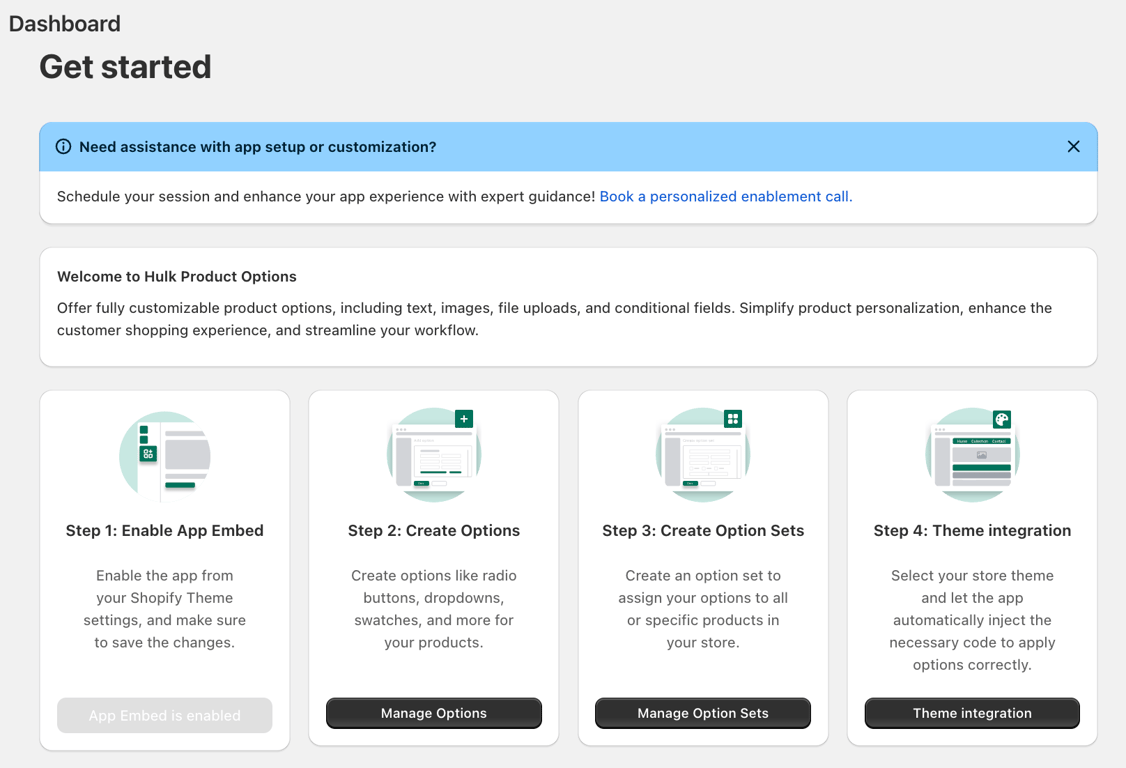
Task: Click the Get started title
Action: (125, 67)
